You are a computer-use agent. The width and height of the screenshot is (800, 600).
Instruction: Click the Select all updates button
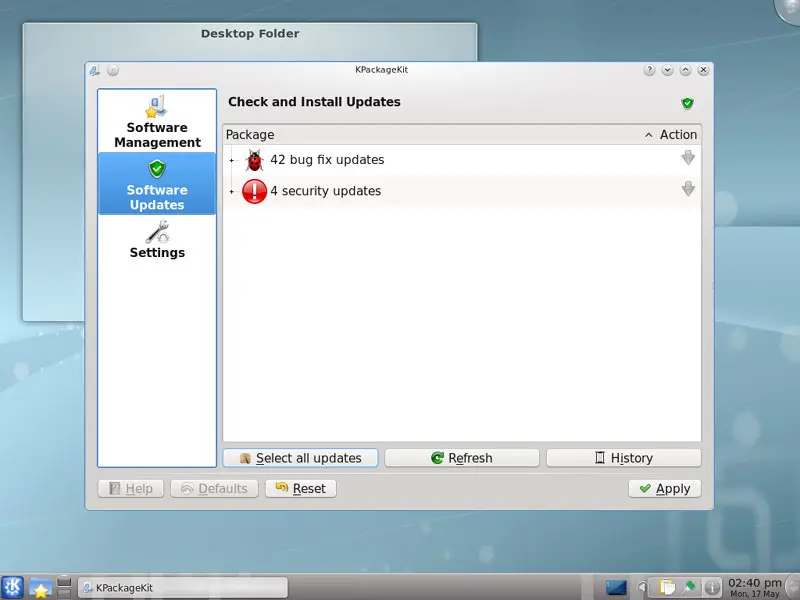(301, 458)
